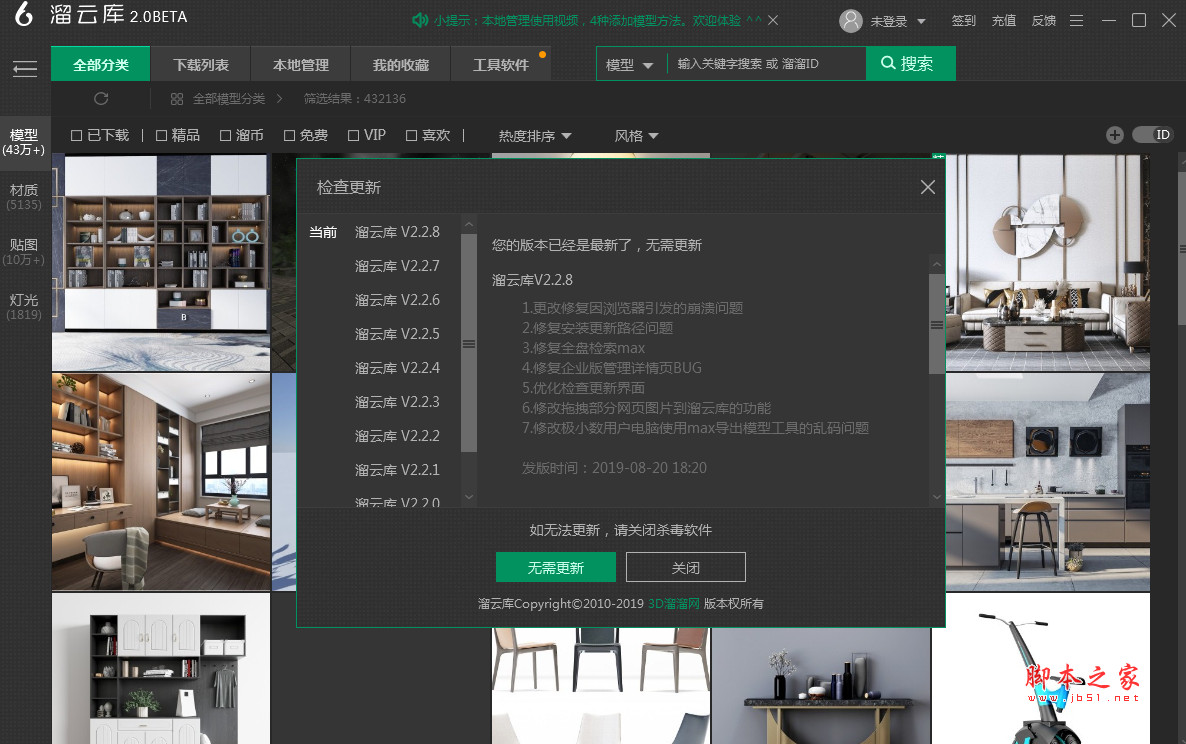Click the 溜云库 logo icon
Image resolution: width=1186 pixels, height=744 pixels.
coord(22,16)
